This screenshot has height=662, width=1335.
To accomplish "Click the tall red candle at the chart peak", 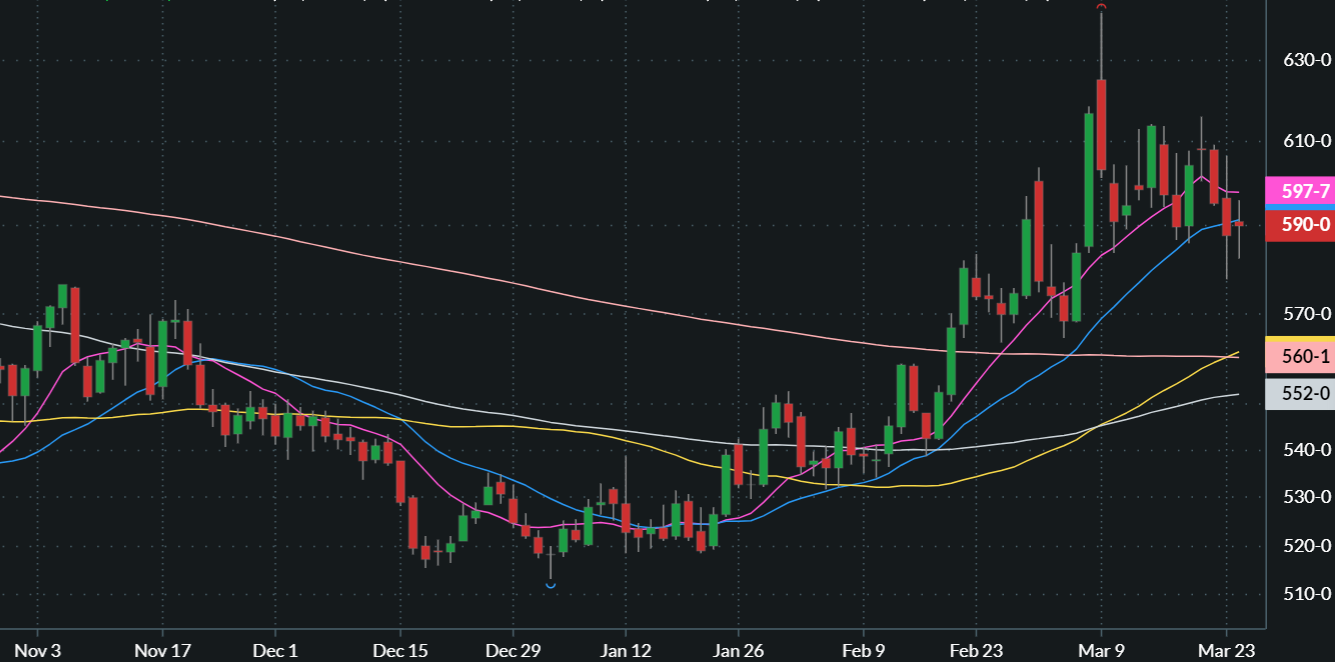I will [x=1101, y=125].
